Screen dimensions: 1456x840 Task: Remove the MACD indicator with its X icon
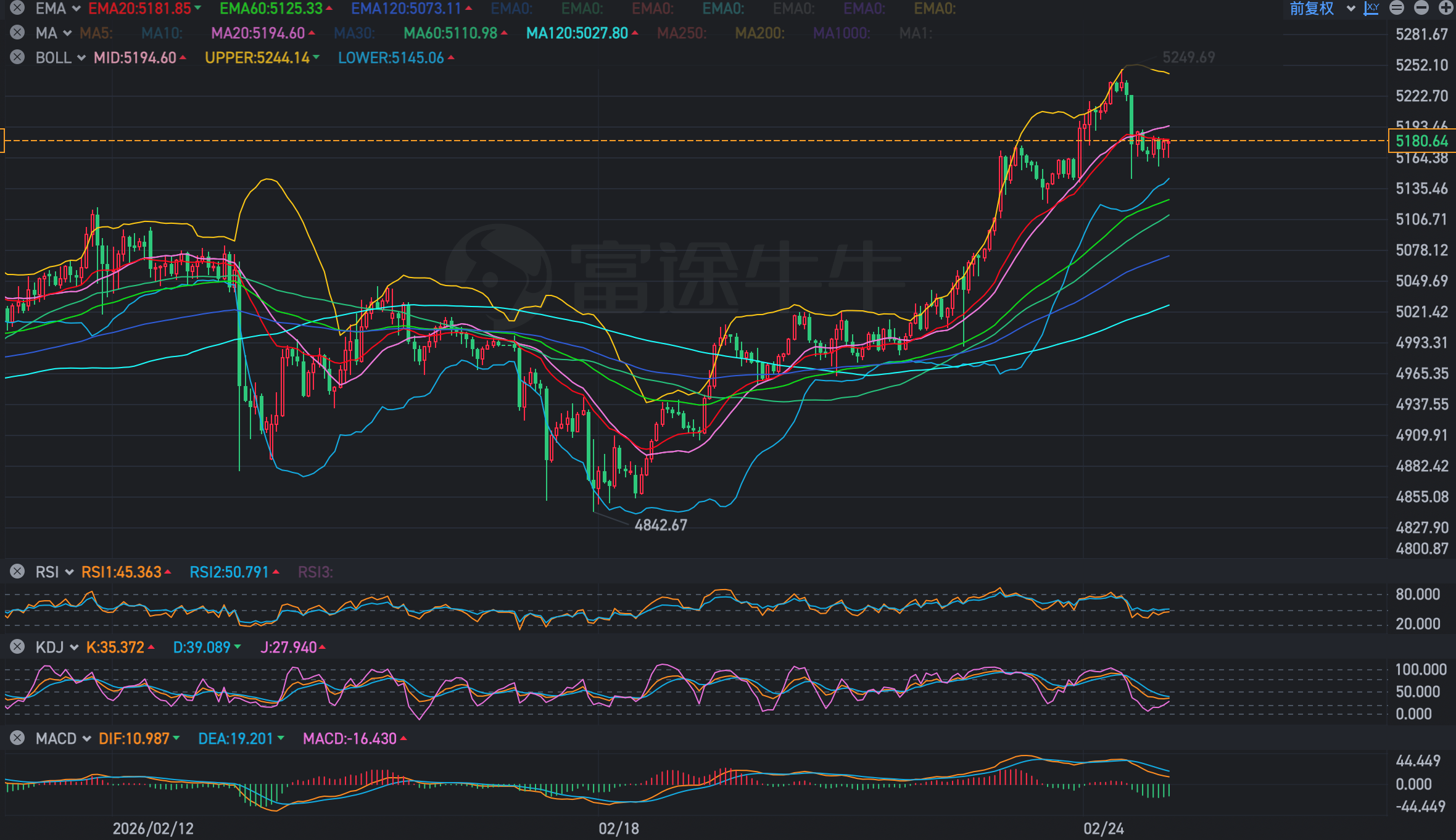click(x=17, y=738)
